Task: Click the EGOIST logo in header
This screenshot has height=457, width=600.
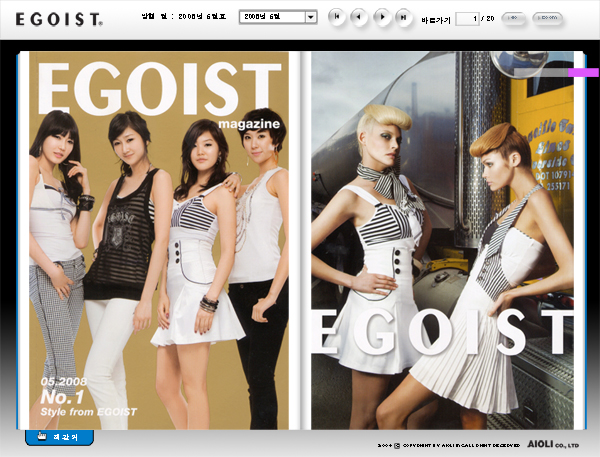Action: pyautogui.click(x=59, y=19)
